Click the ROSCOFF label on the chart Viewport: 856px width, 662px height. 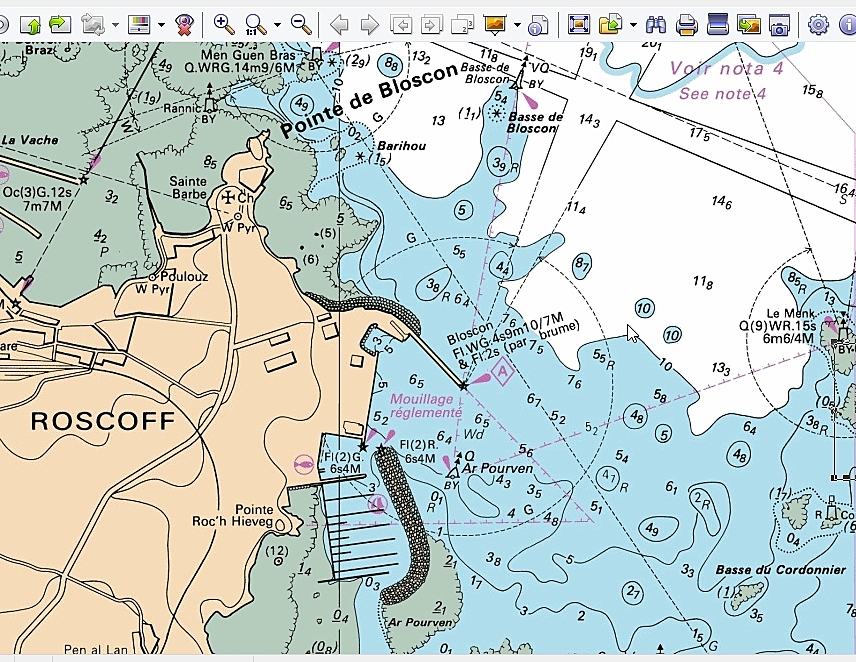[103, 421]
